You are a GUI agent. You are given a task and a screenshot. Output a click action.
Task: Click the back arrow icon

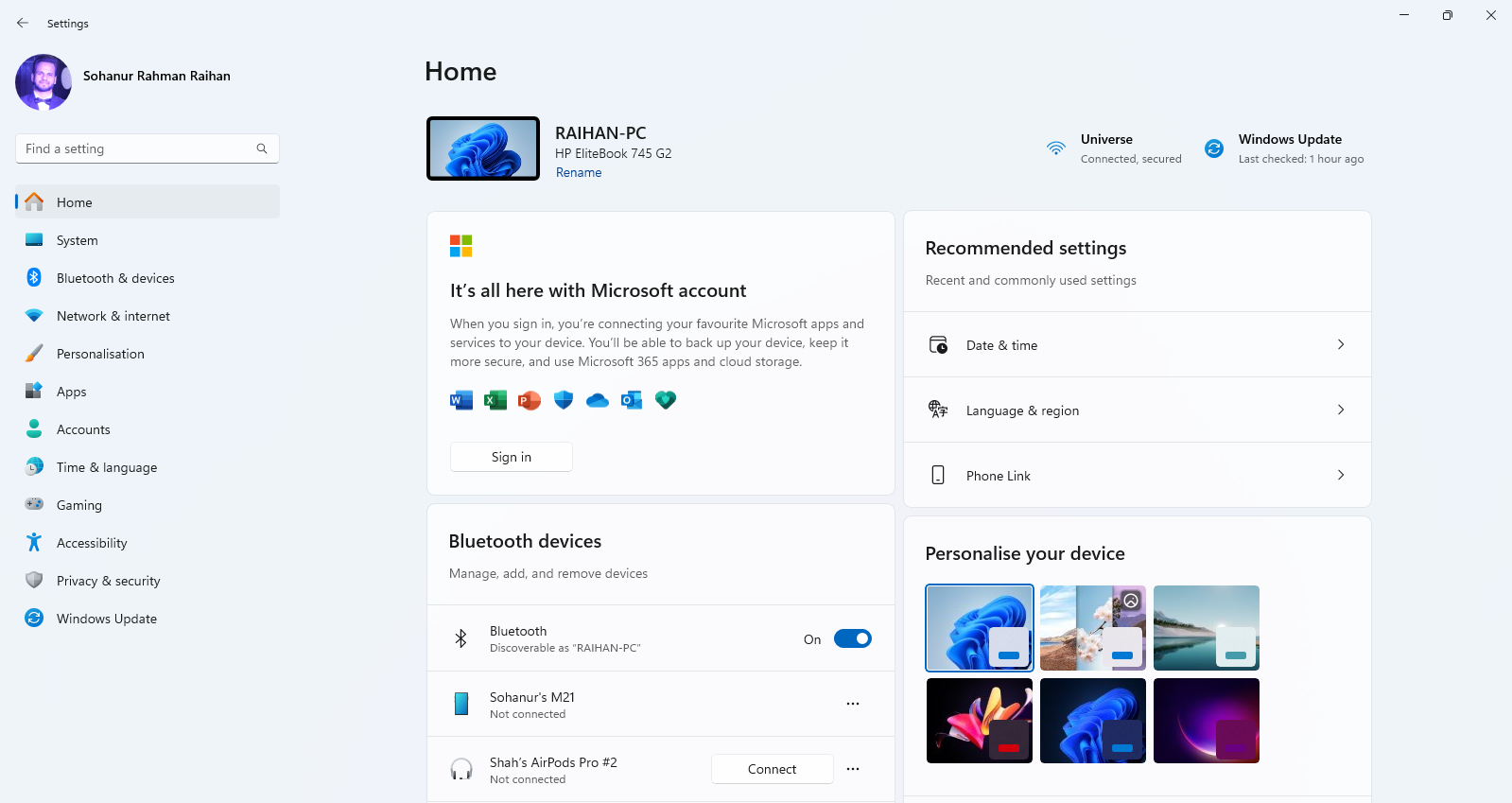(x=23, y=23)
